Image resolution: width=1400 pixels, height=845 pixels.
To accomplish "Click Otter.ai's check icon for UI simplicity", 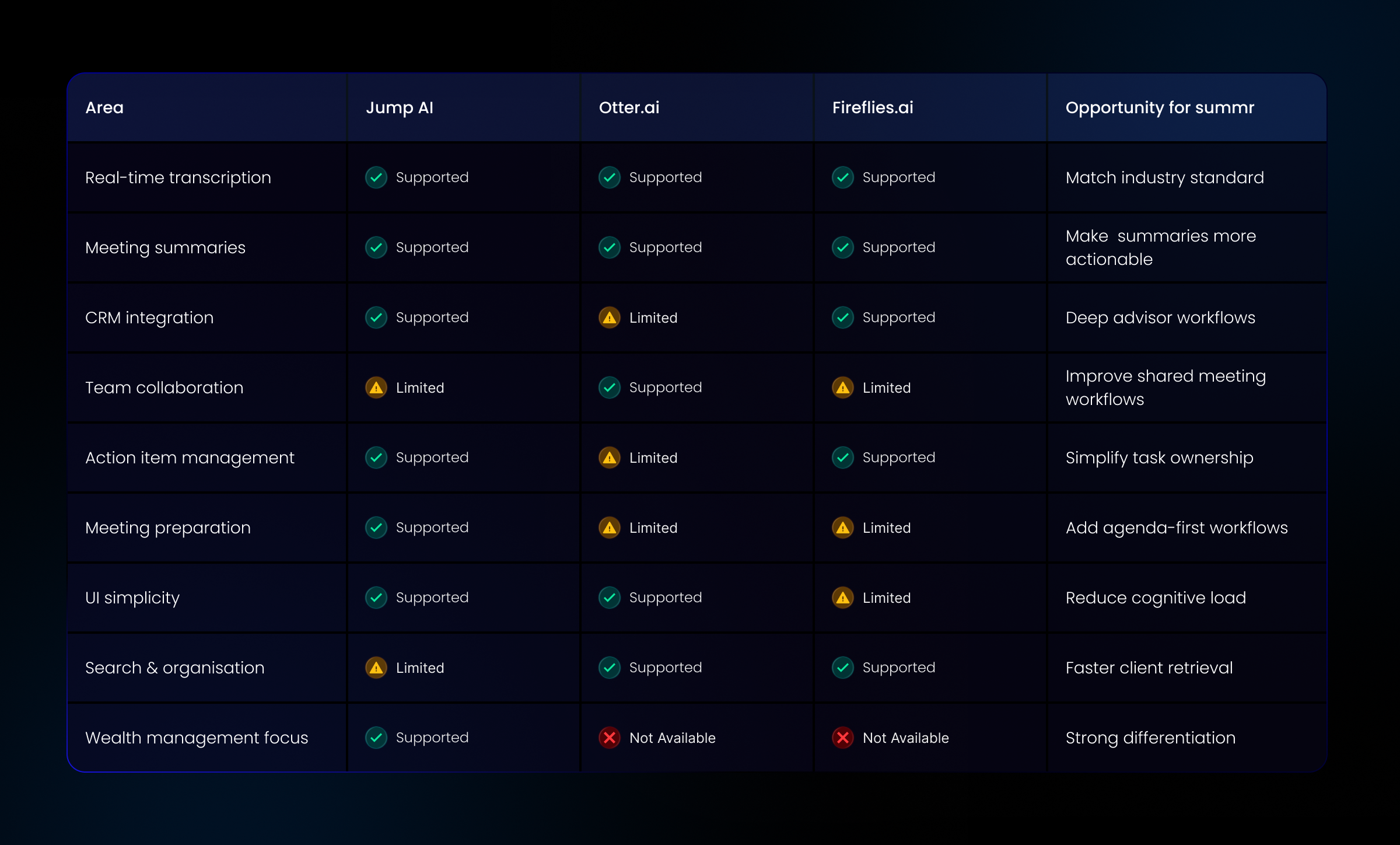I will 610,598.
